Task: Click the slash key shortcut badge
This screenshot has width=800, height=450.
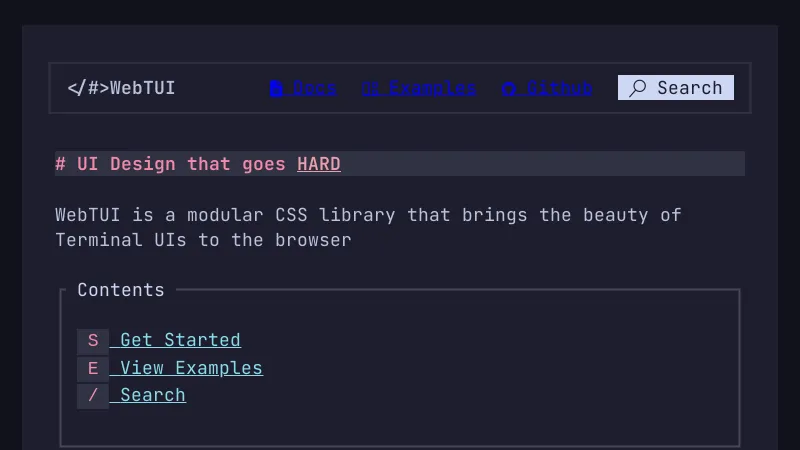Action: (x=93, y=396)
